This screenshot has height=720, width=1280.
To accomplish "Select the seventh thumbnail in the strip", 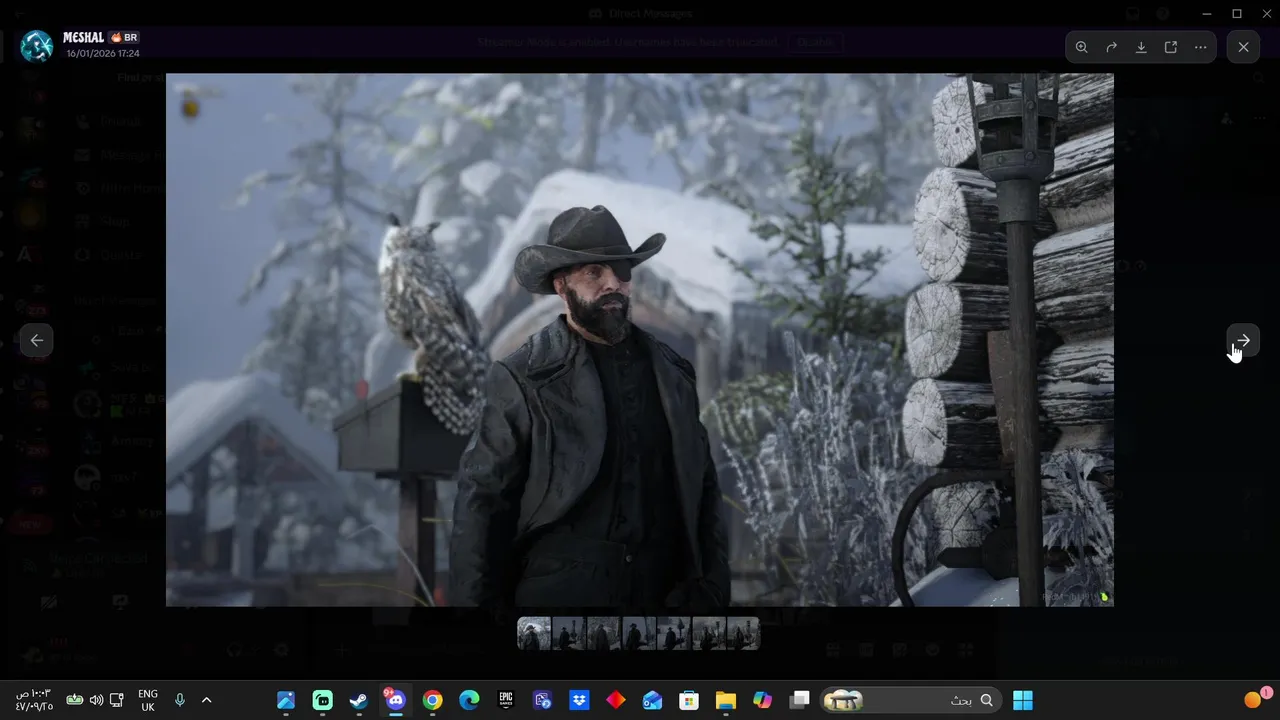I will pyautogui.click(x=743, y=634).
